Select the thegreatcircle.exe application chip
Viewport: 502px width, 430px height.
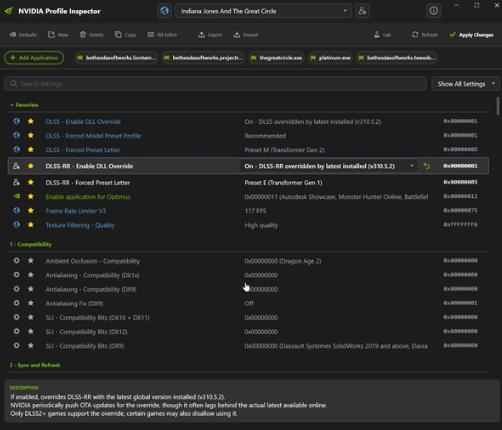pos(277,58)
